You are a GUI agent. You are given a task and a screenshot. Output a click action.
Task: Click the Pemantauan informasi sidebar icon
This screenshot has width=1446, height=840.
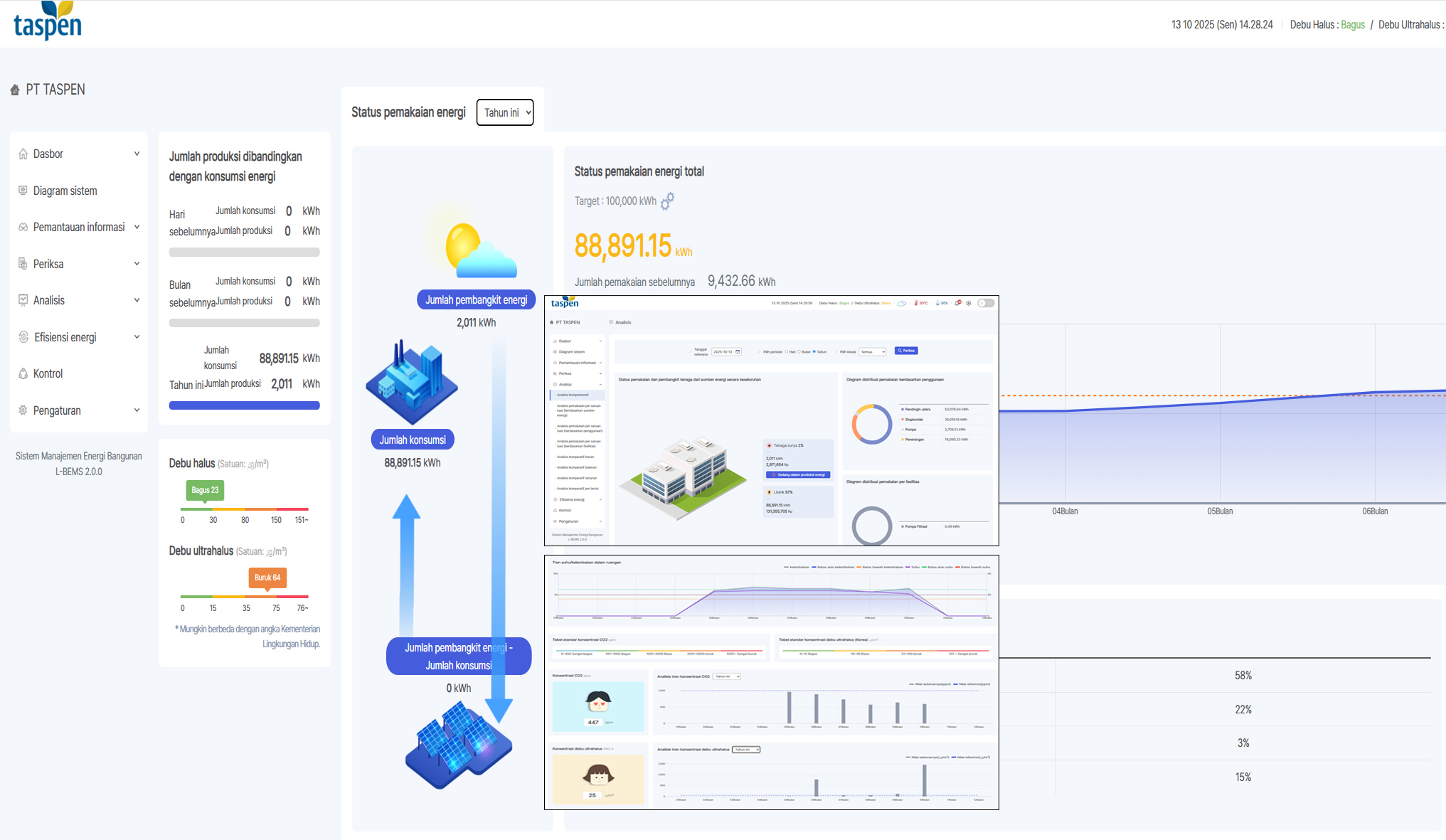[x=23, y=227]
